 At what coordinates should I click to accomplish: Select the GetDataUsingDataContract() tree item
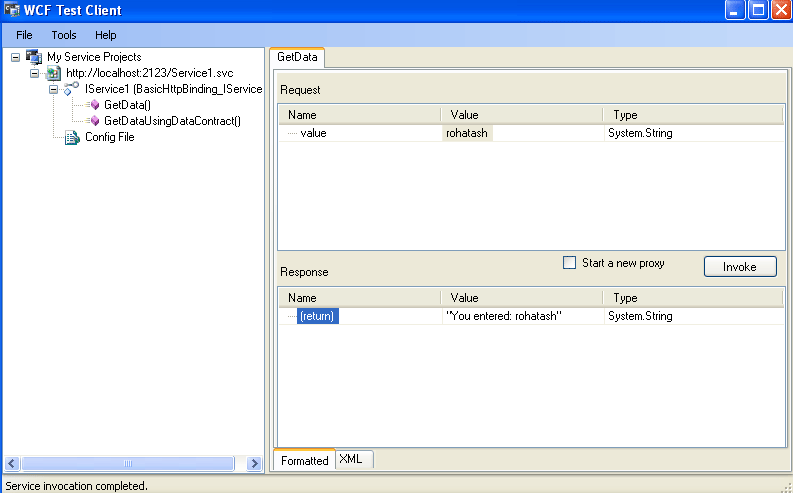(172, 121)
